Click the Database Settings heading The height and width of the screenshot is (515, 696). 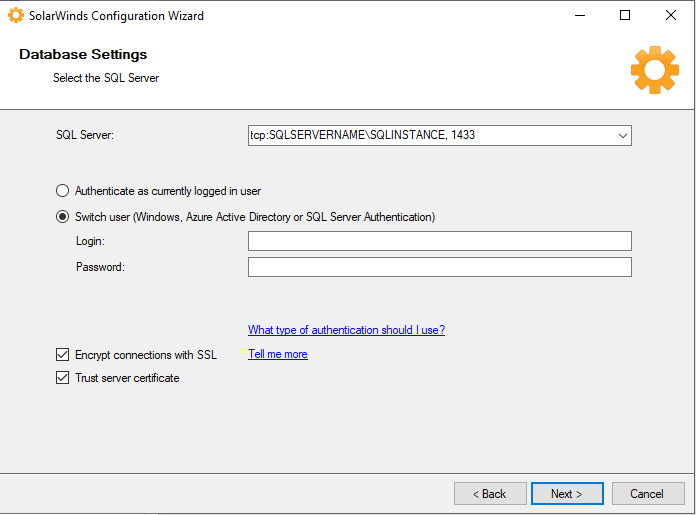point(83,54)
